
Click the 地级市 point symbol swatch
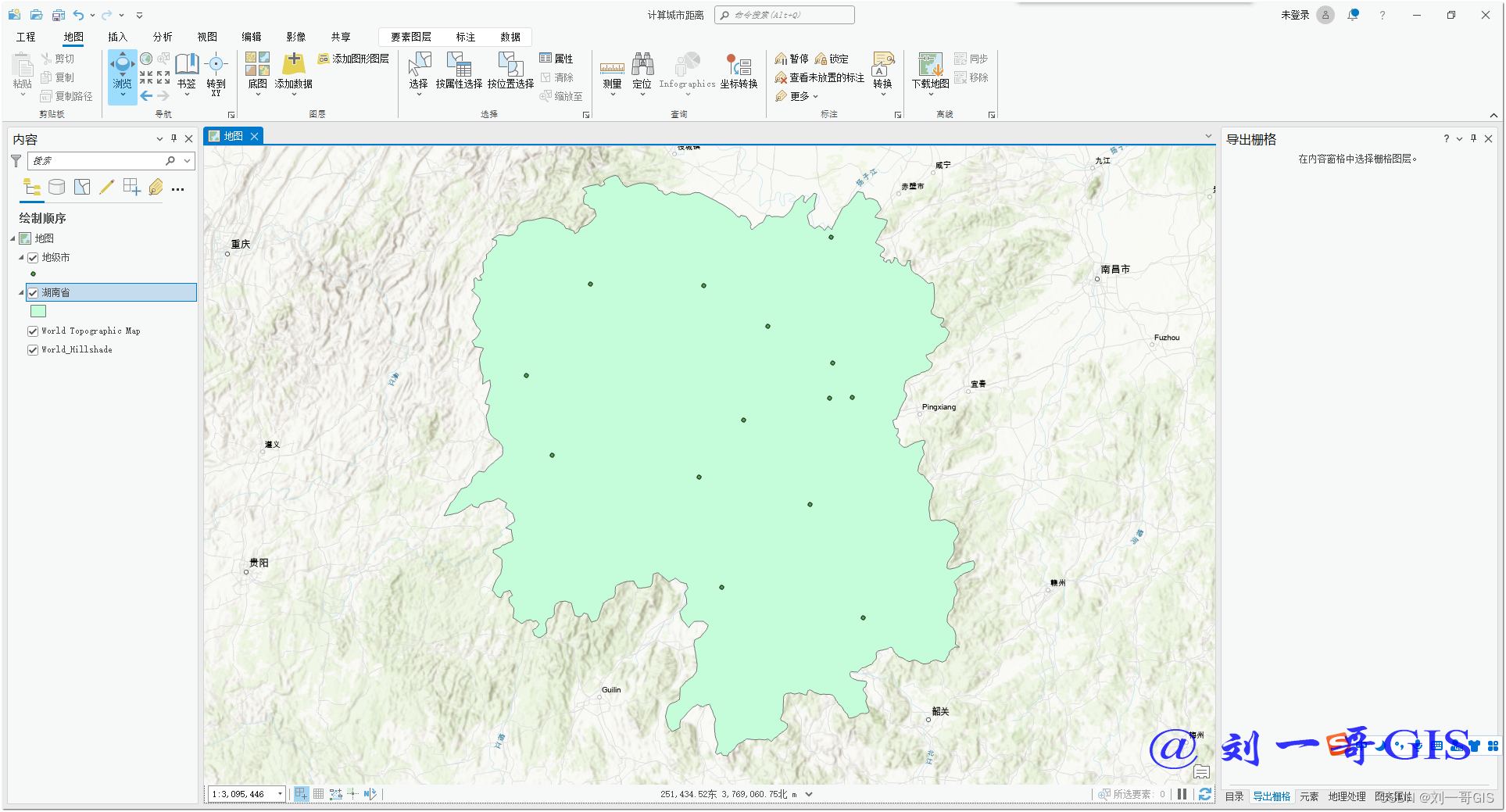coord(33,274)
